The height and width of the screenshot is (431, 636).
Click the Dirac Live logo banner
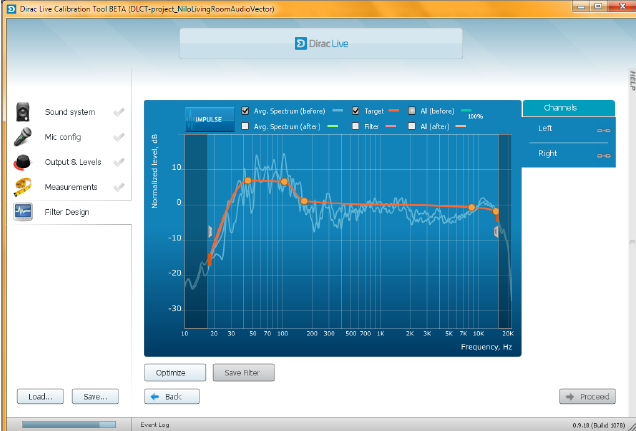[x=321, y=43]
